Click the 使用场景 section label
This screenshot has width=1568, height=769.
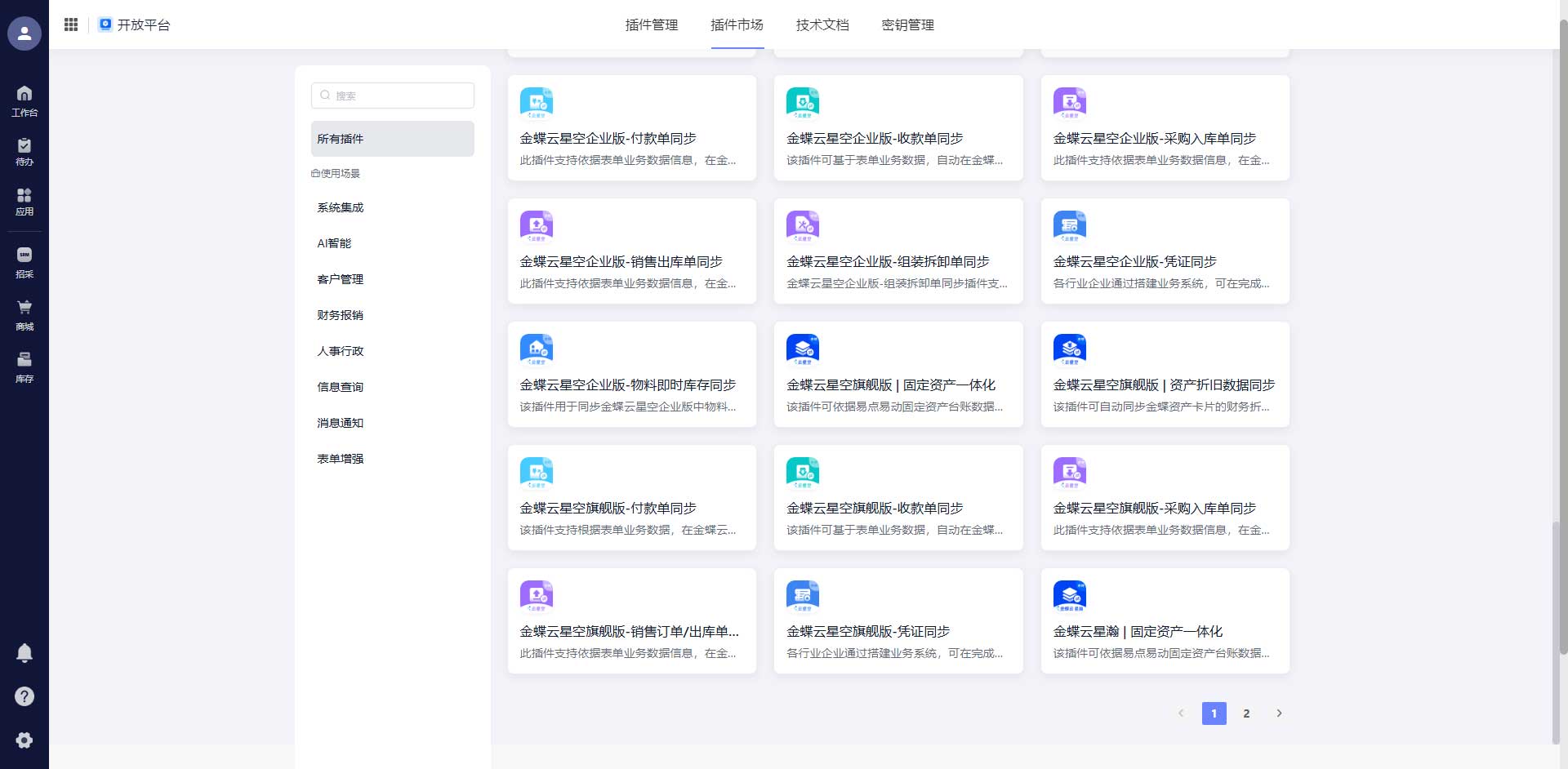click(336, 173)
